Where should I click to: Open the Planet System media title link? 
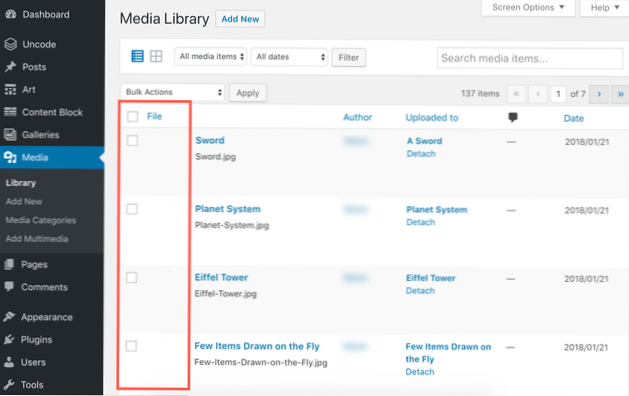click(x=228, y=209)
